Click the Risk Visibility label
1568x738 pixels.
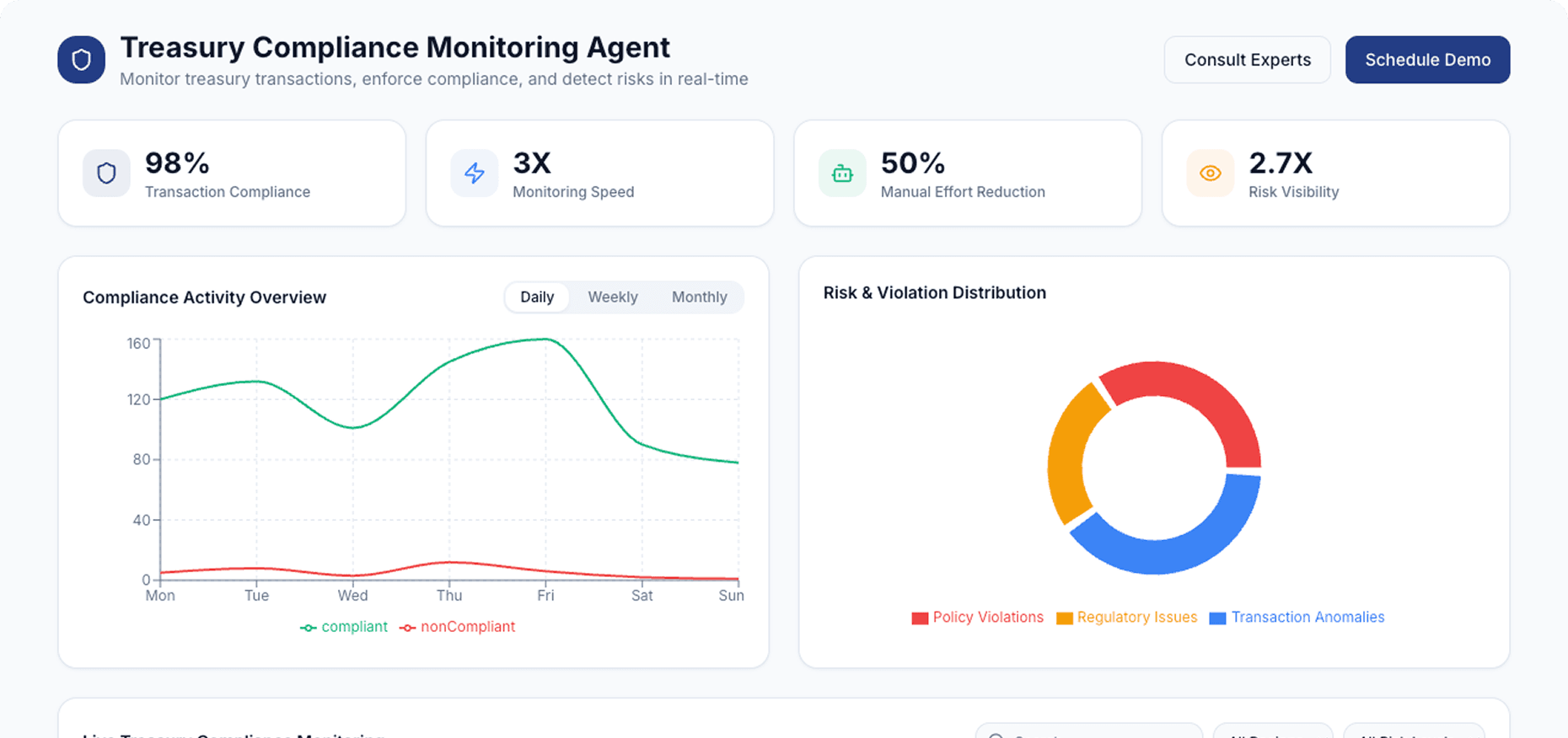click(1293, 192)
